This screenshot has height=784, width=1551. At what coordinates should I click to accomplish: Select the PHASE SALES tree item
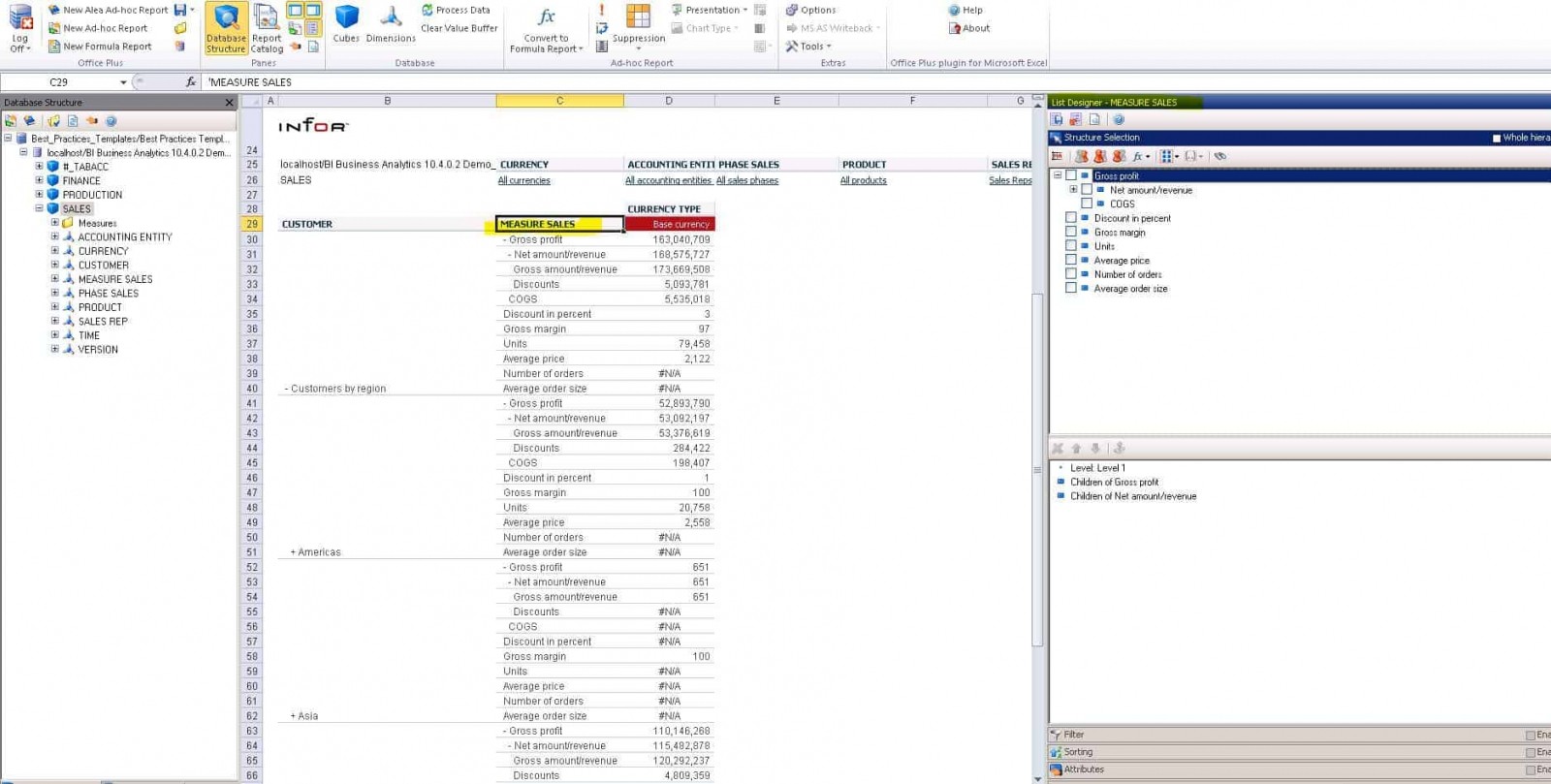[x=108, y=293]
